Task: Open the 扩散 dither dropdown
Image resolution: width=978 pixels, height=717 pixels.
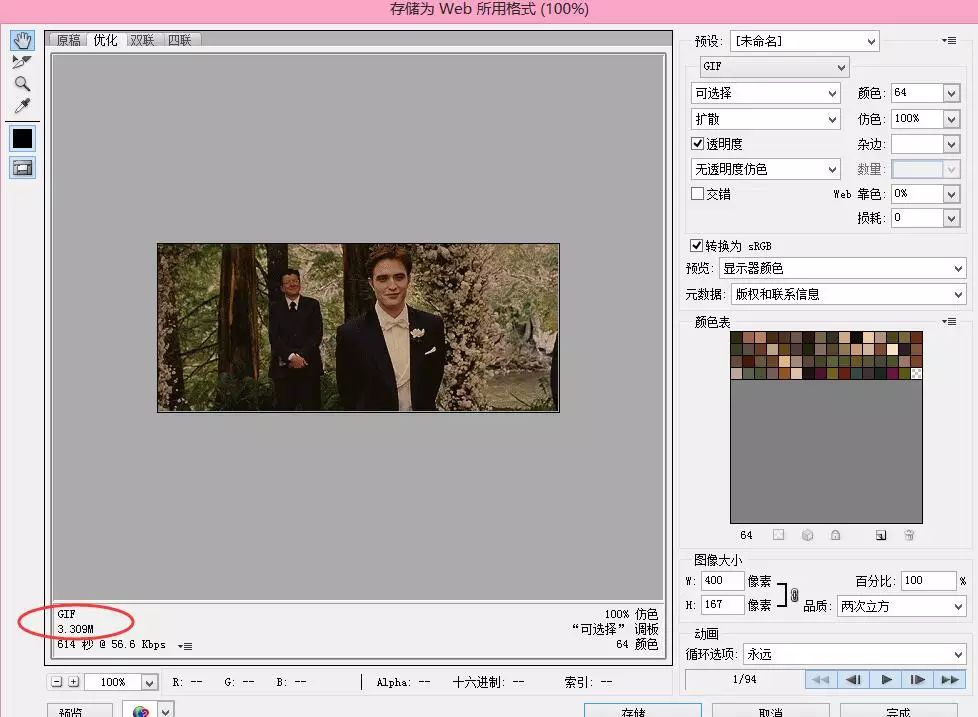Action: (x=765, y=119)
